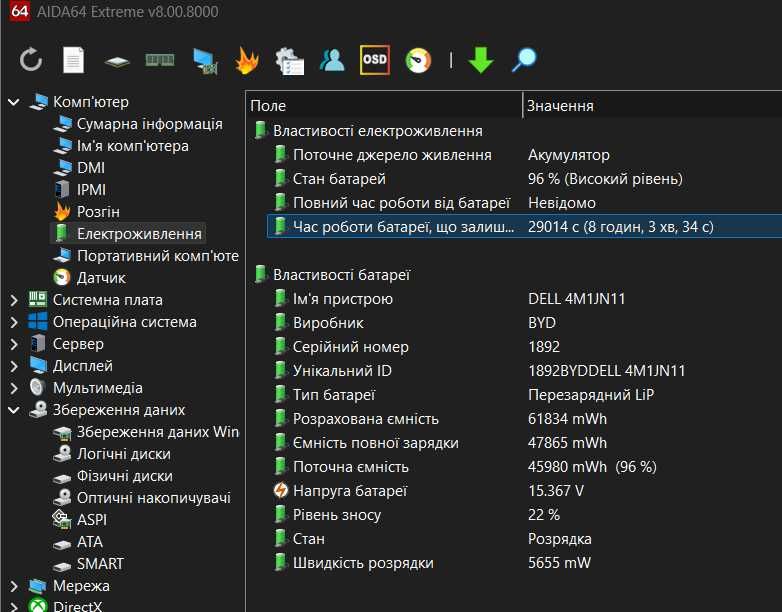Select the remaining battery time row
This screenshot has height=612, width=782.
[525, 227]
